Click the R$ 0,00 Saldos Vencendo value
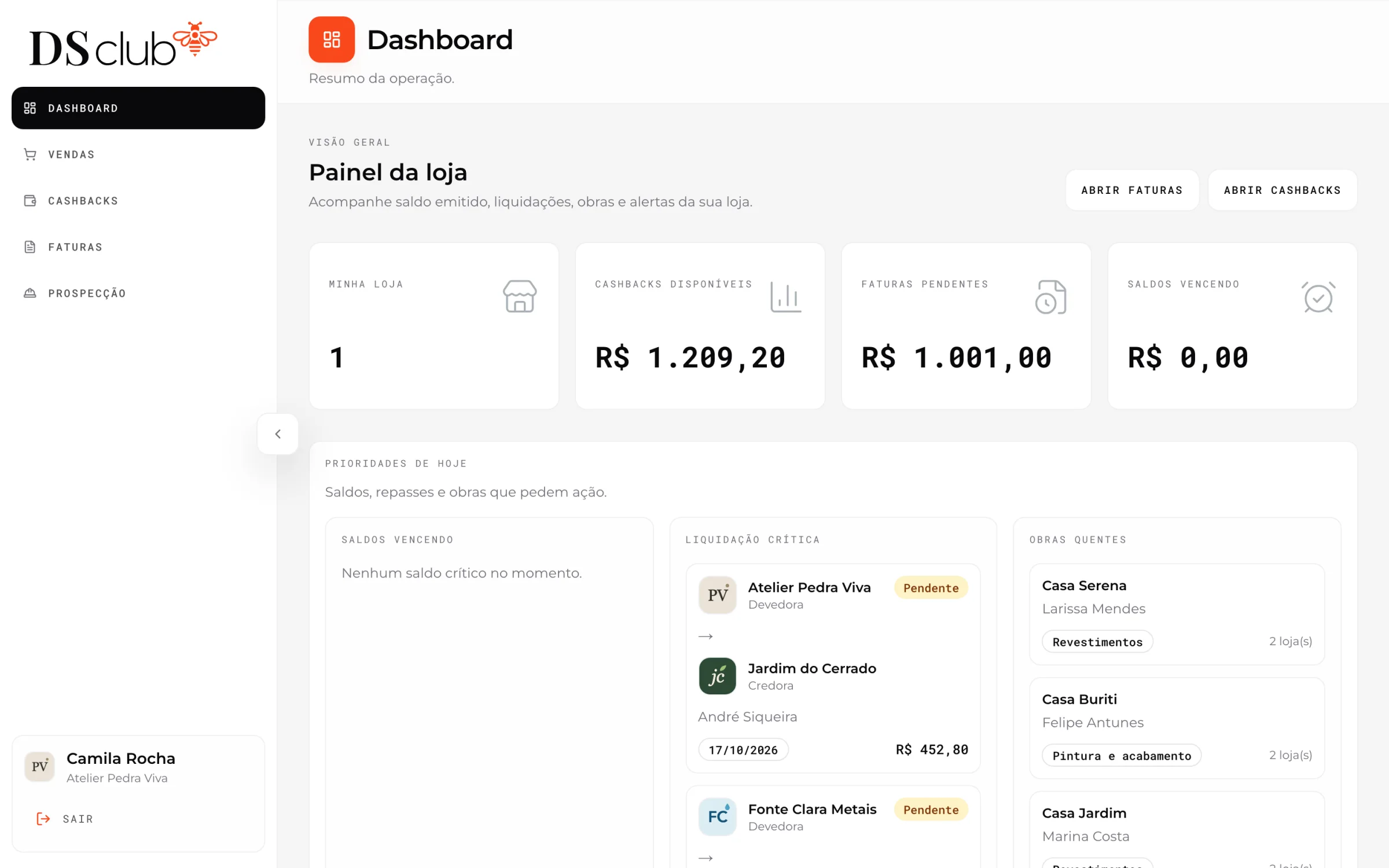 [x=1188, y=358]
